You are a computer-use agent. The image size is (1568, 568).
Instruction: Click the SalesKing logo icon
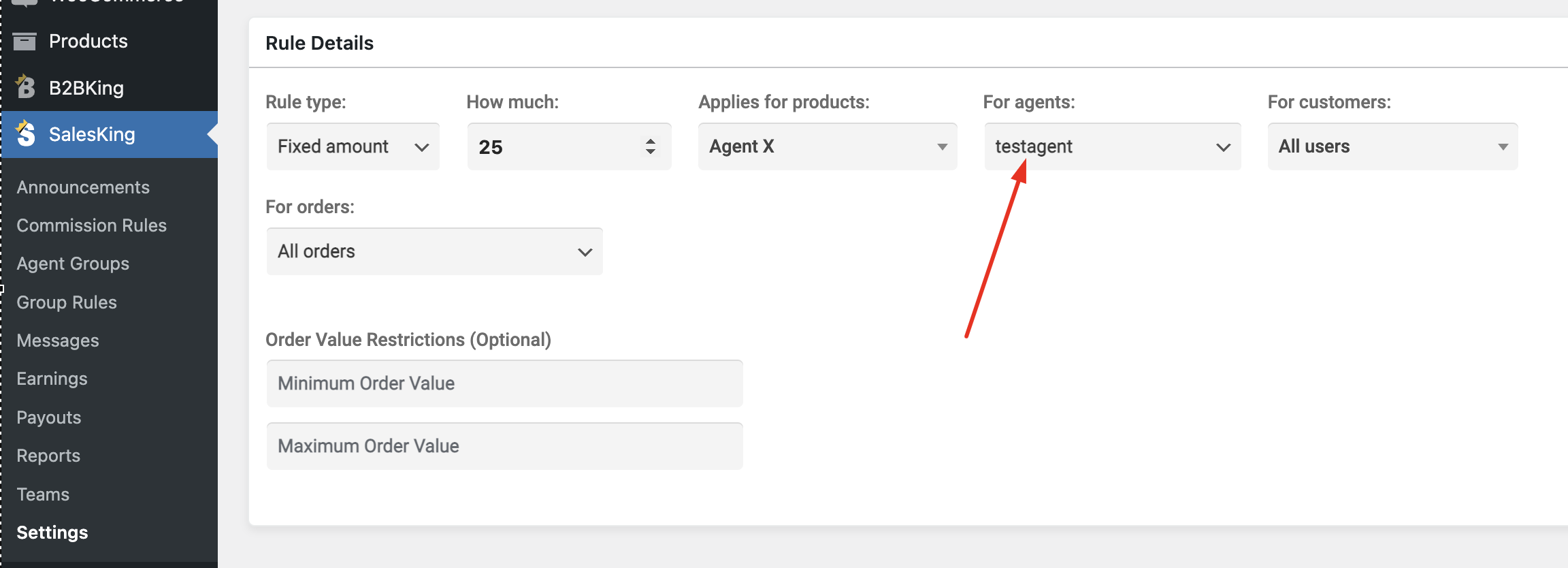pyautogui.click(x=25, y=133)
